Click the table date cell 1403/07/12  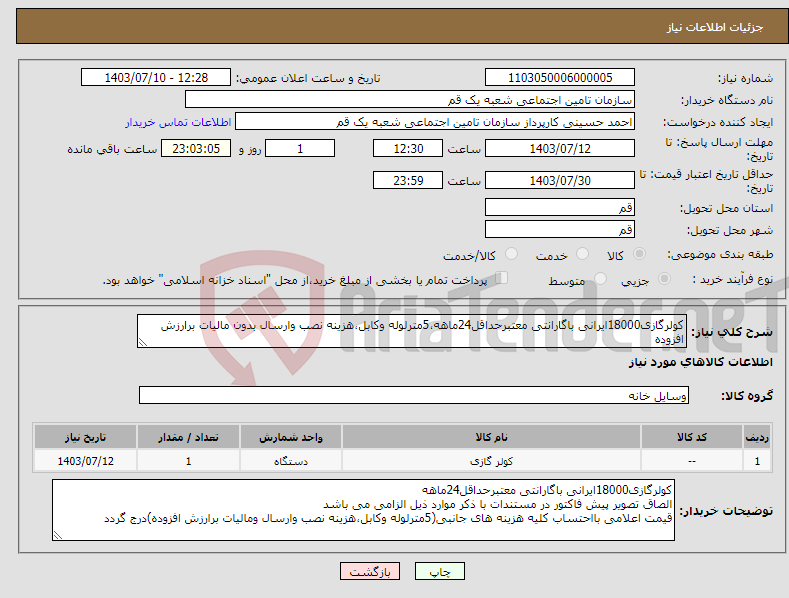(x=86, y=461)
